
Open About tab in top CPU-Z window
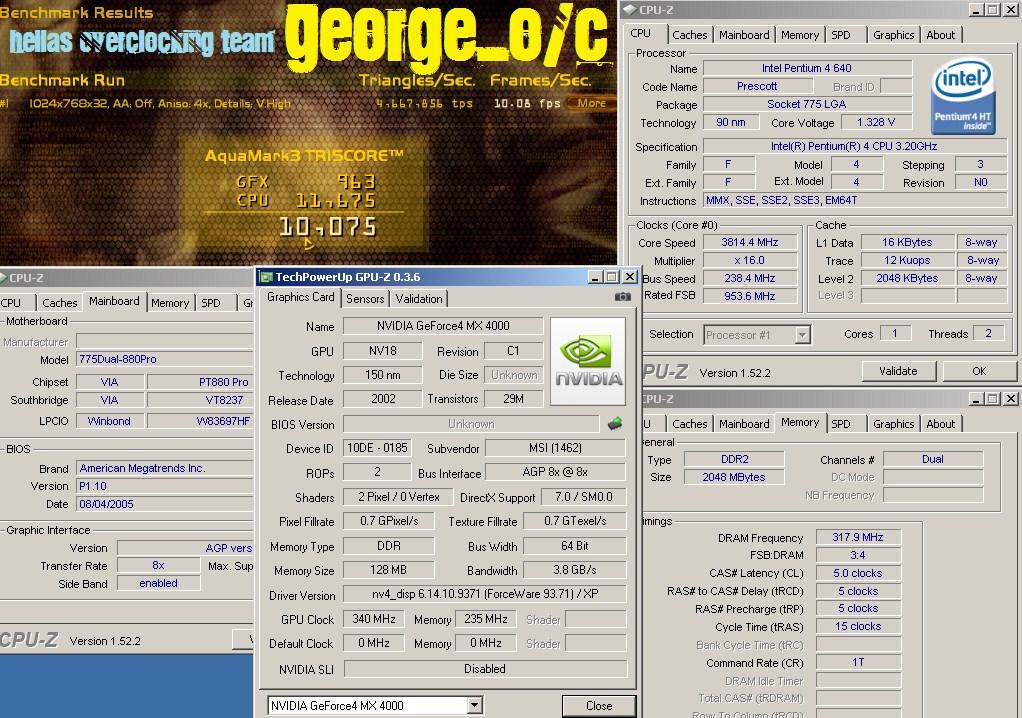941,35
